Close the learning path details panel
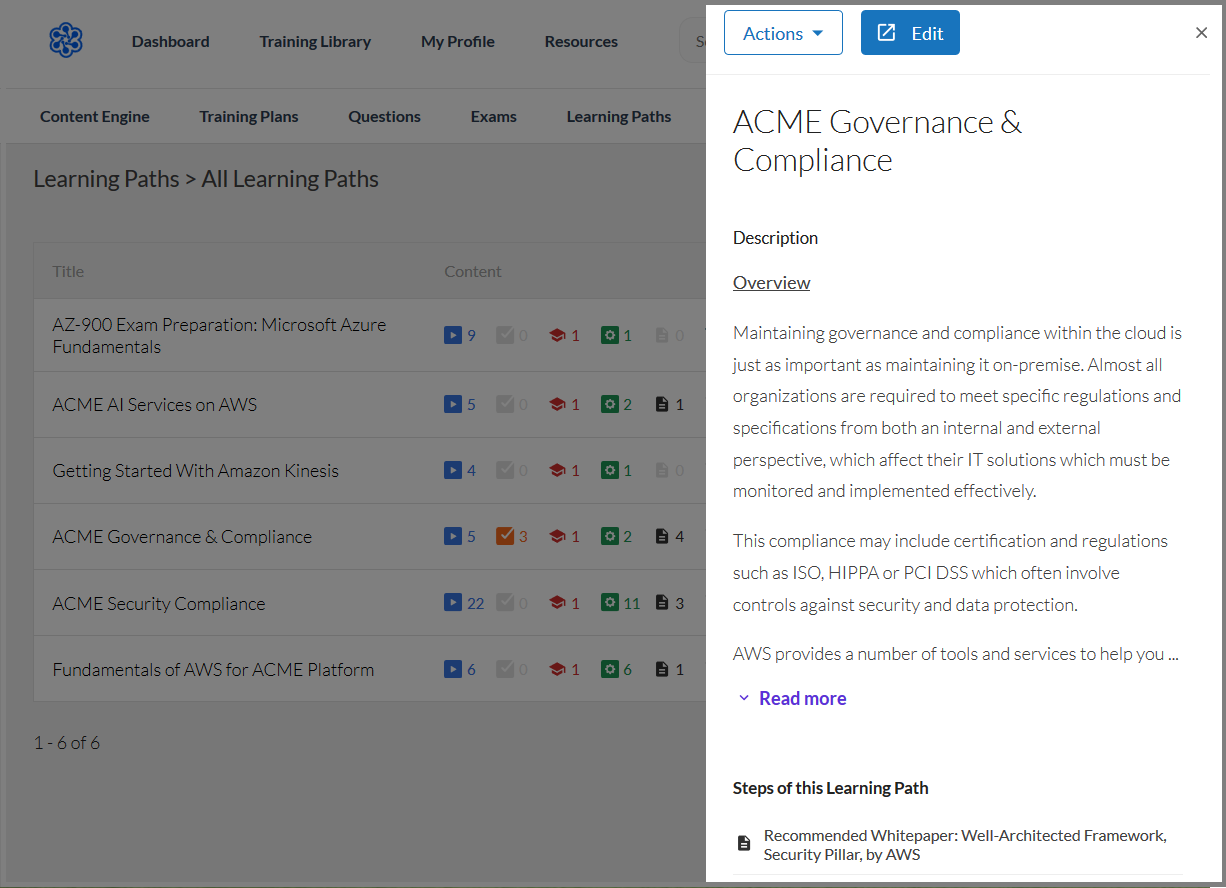 click(x=1201, y=33)
